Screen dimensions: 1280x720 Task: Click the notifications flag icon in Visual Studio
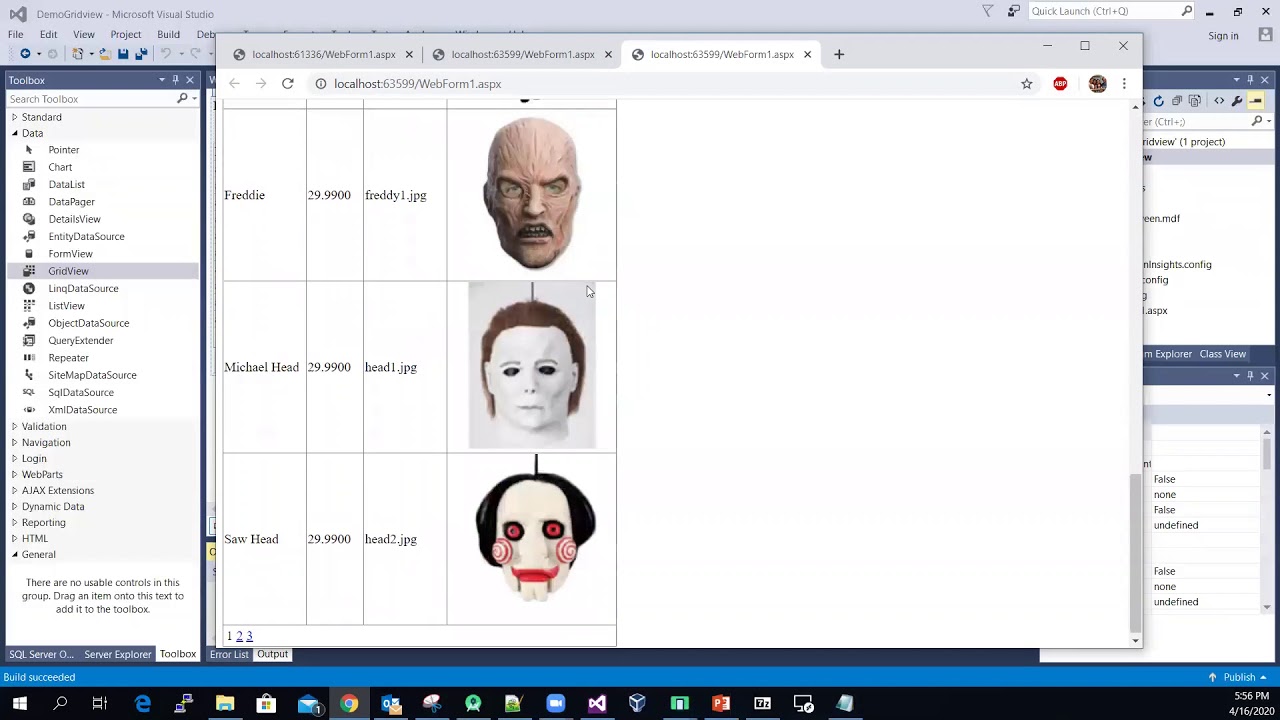point(988,11)
